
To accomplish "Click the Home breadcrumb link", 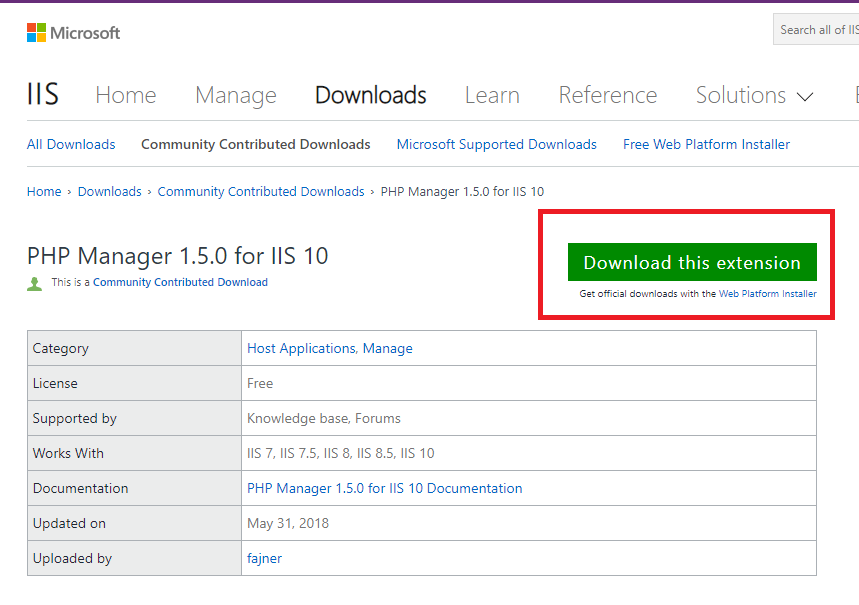I will [44, 192].
